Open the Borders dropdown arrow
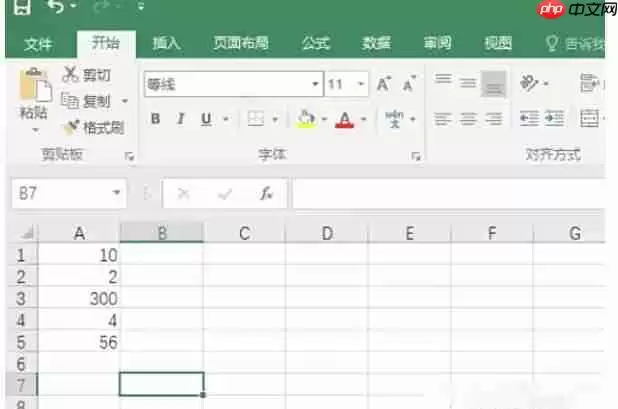Viewport: 618px width, 409px height. point(275,119)
